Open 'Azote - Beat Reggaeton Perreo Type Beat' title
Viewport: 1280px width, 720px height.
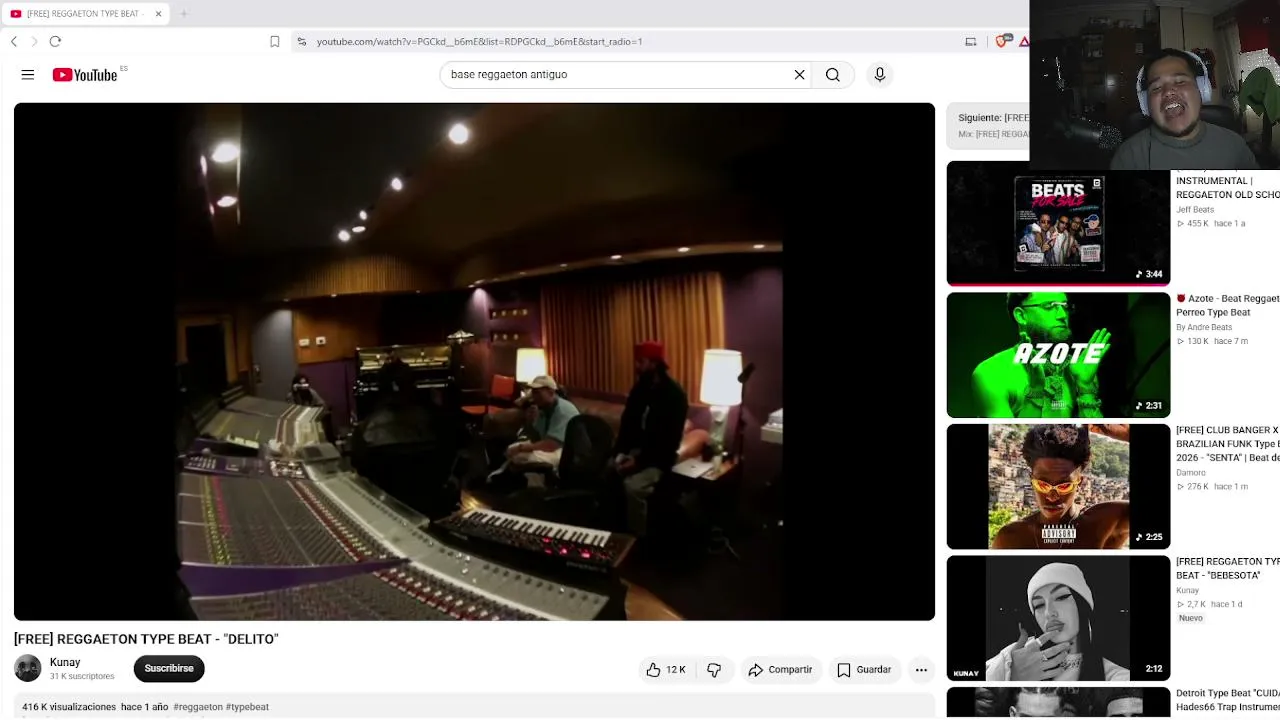click(1228, 305)
